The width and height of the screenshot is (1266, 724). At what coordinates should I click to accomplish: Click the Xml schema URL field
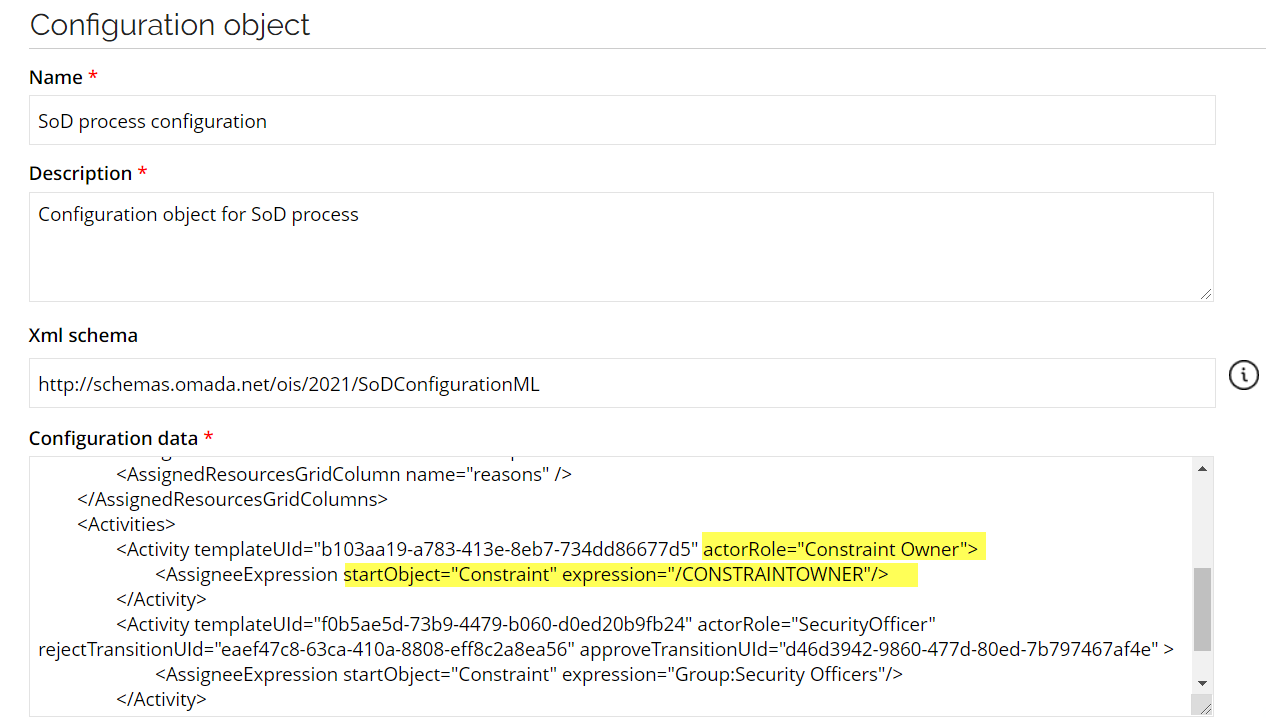(x=622, y=383)
